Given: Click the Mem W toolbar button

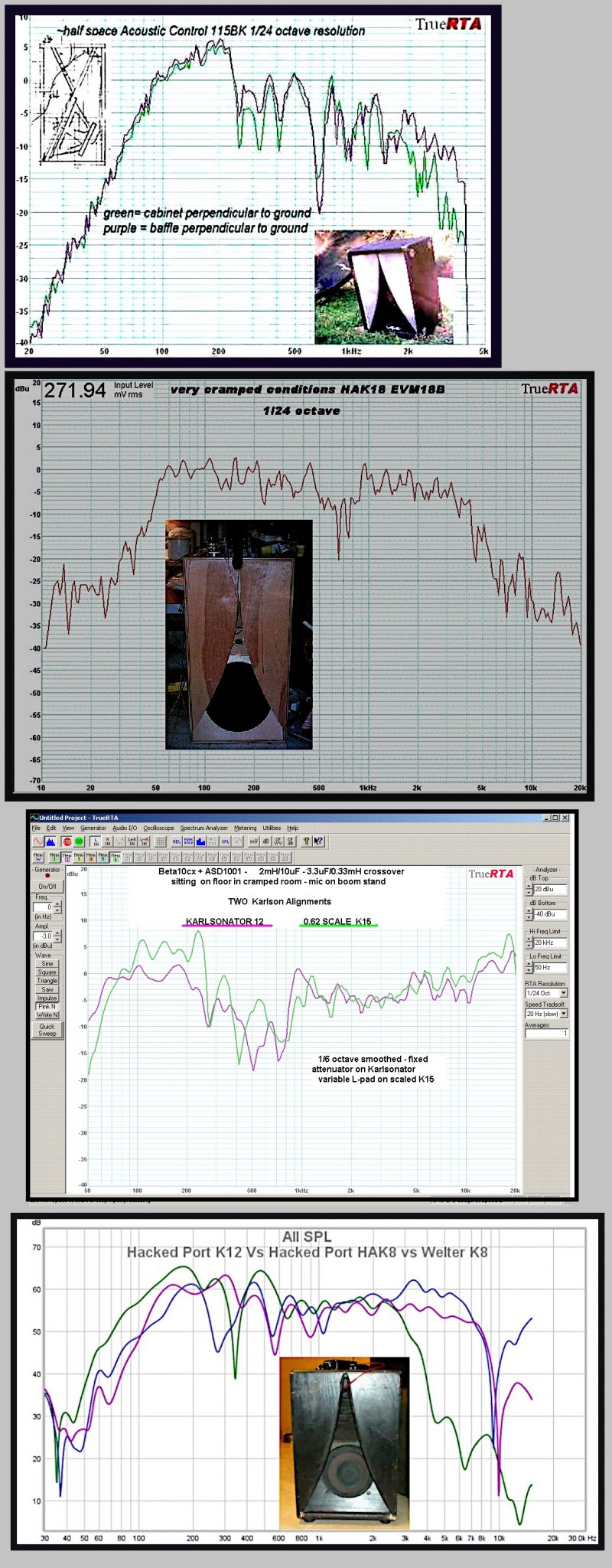Looking at the screenshot, I should tap(38, 857).
